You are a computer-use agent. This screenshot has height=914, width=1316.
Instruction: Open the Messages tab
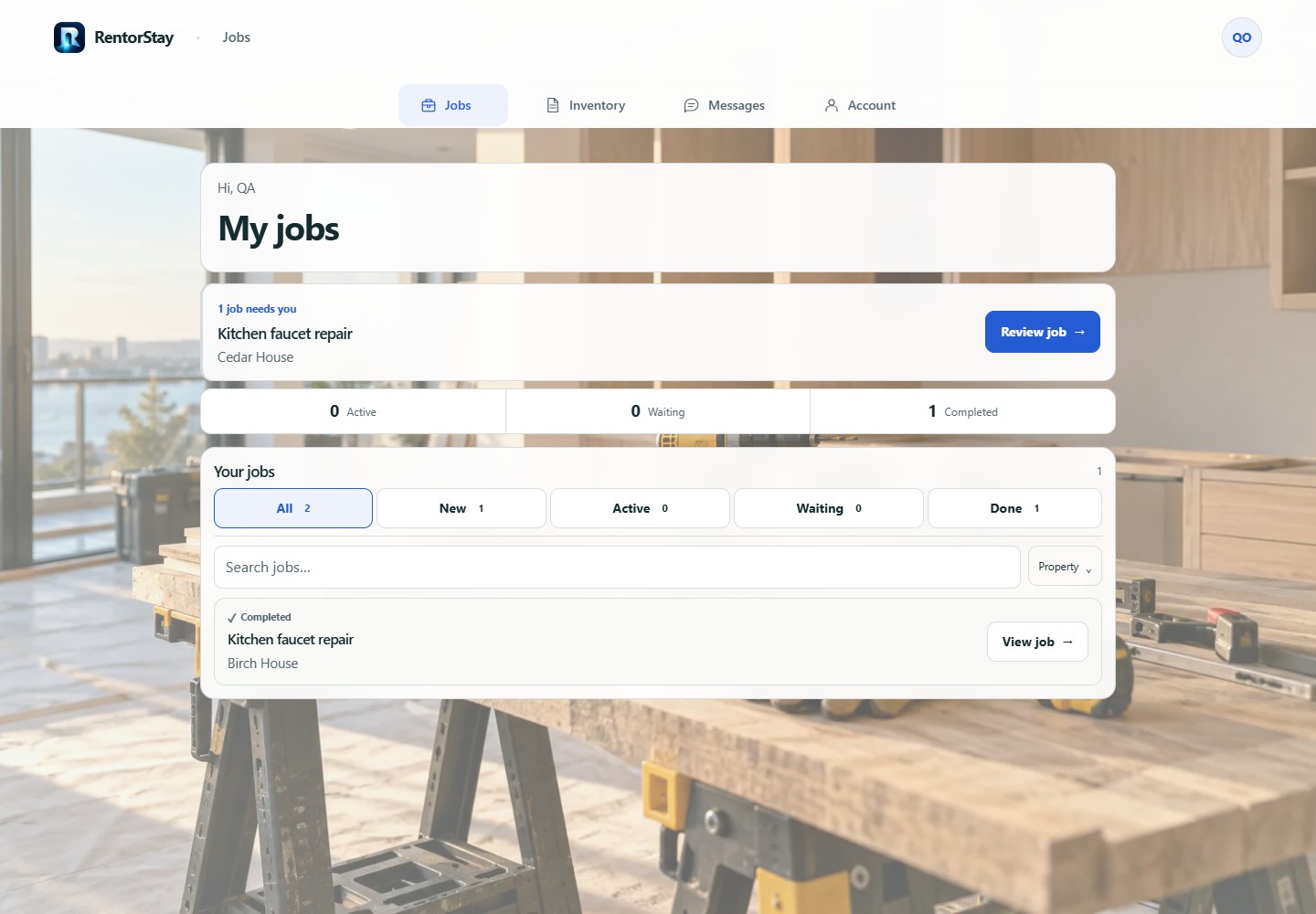(725, 105)
